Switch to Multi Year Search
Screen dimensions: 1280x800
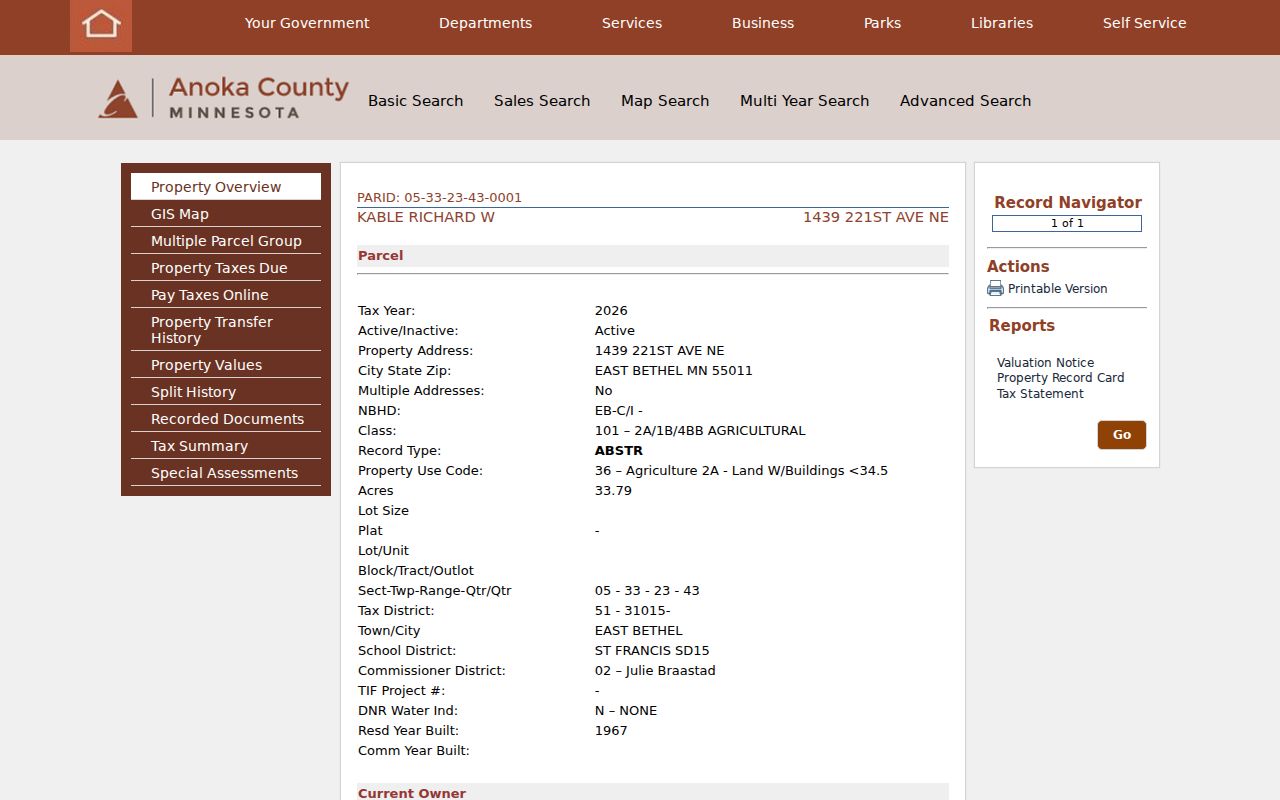[804, 101]
